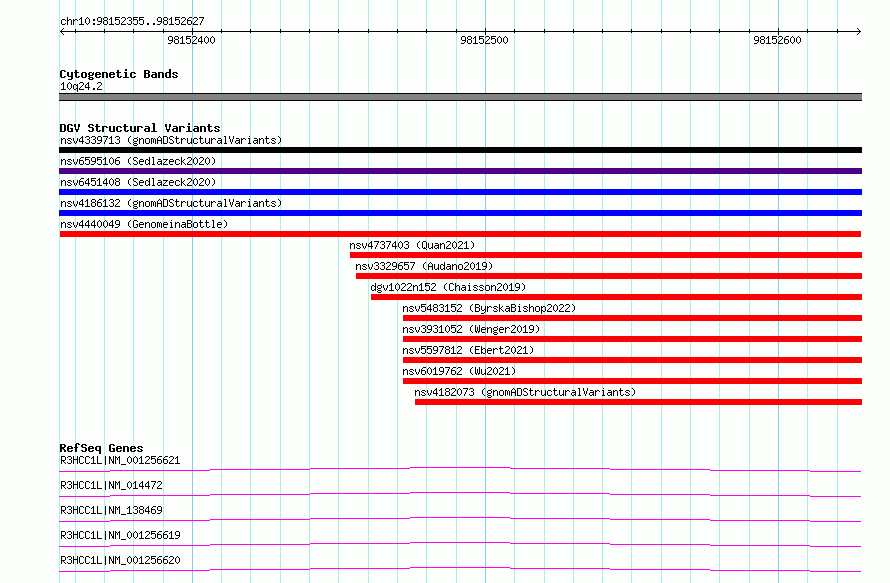This screenshot has height=583, width=890.
Task: Open variant nsv3329657 (Audano2019) label
Action: 424,266
